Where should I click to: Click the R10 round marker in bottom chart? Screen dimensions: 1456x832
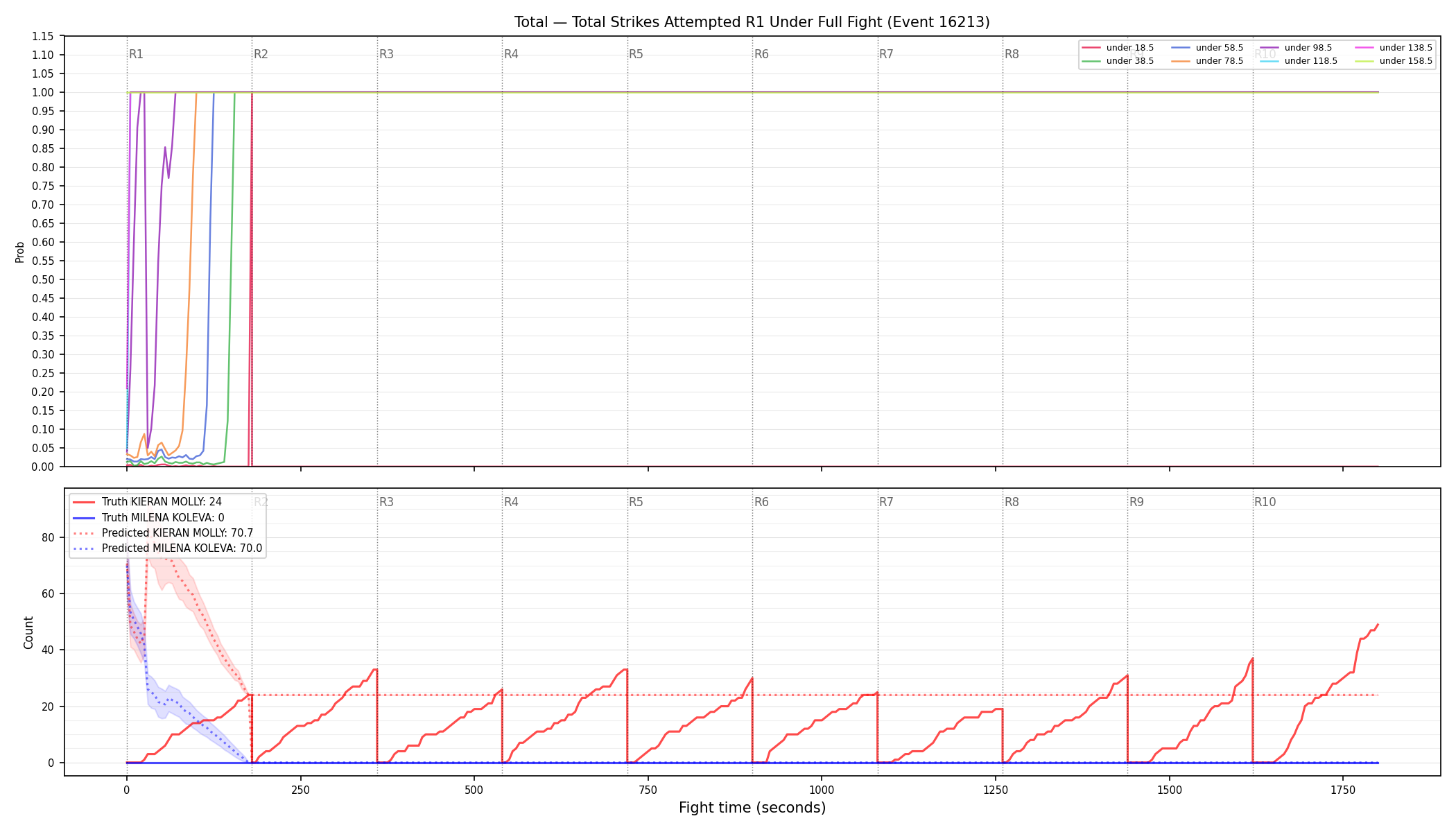(x=1265, y=502)
